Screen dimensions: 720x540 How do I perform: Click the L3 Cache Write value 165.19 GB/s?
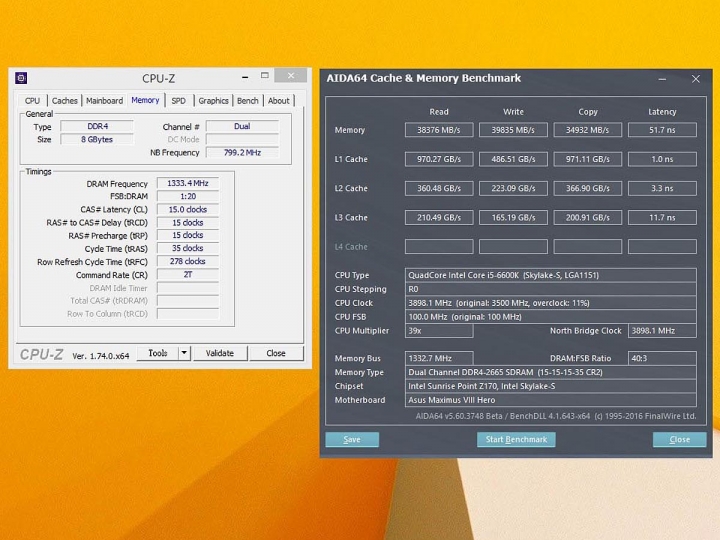pyautogui.click(x=513, y=218)
